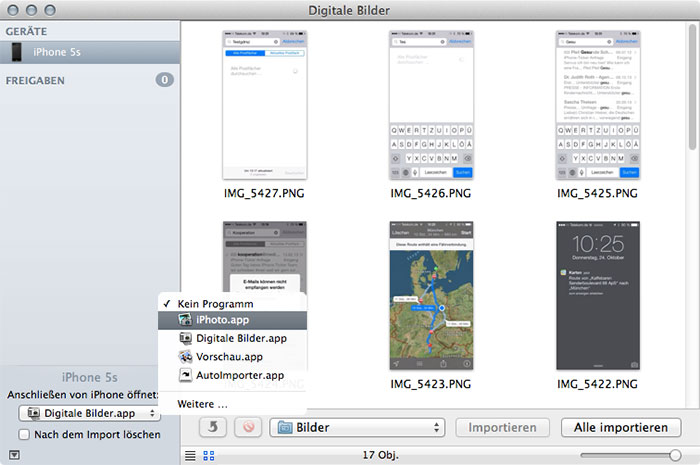This screenshot has height=465, width=700.
Task: Select lock screen thumbnail IMG_5422.PNG
Action: pos(598,295)
